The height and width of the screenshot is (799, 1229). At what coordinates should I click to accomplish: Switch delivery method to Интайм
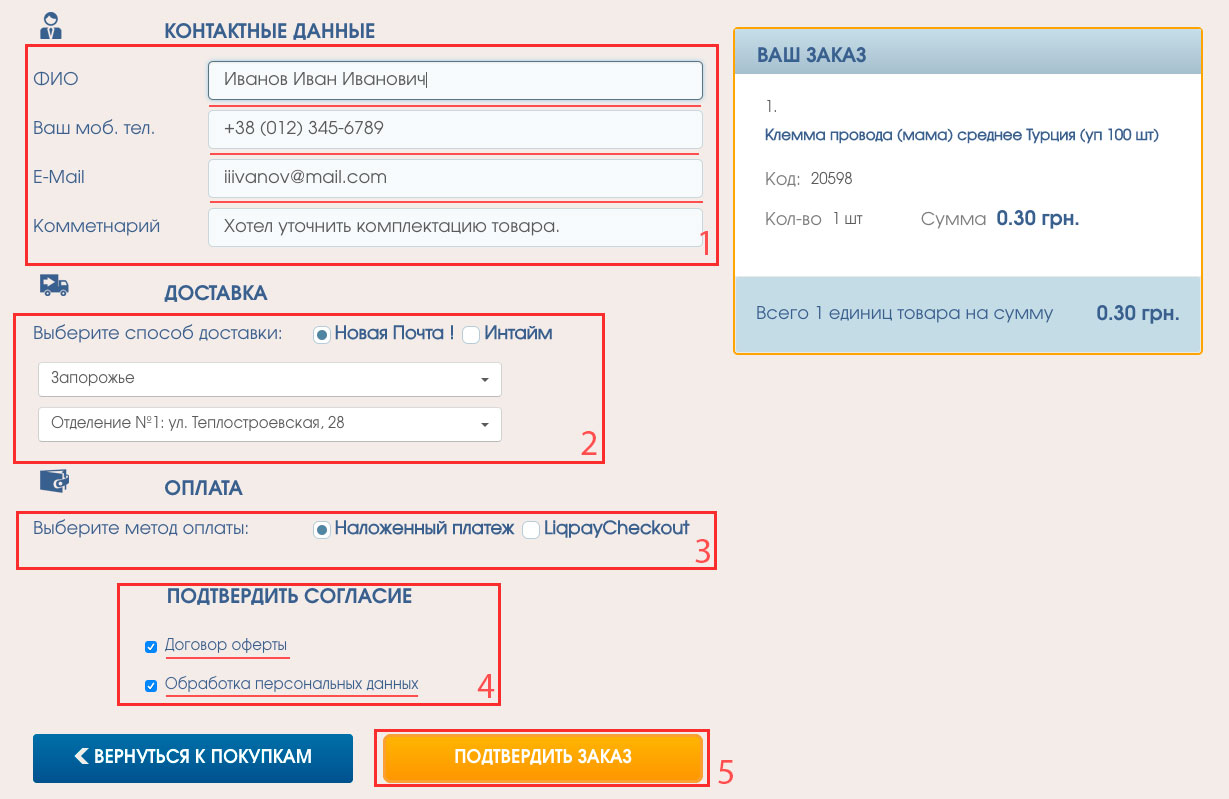tap(470, 334)
